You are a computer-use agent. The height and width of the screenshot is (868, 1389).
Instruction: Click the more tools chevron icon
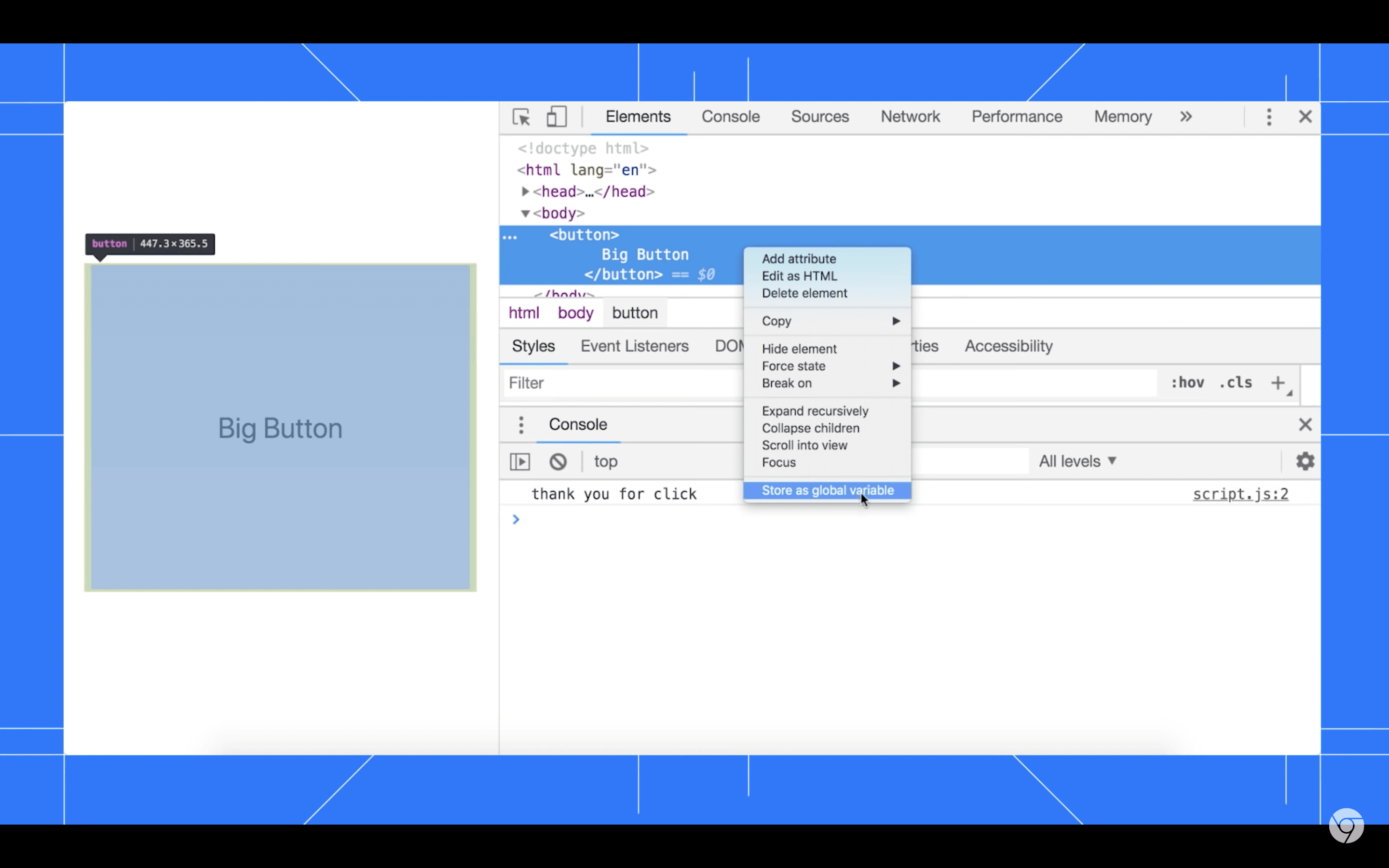pos(1186,117)
